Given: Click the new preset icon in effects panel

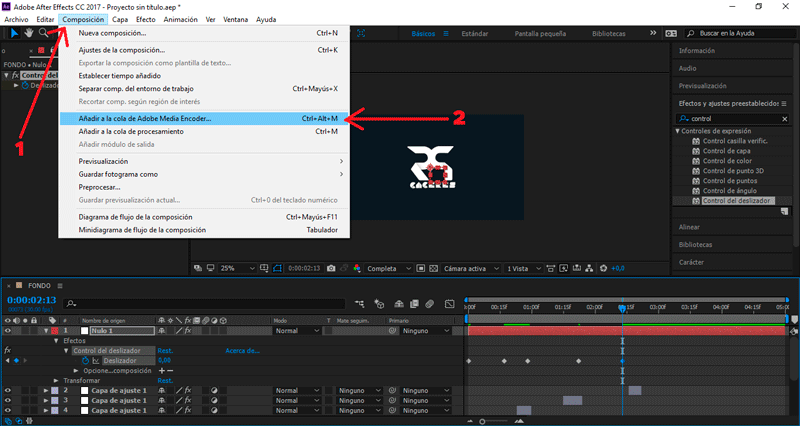Looking at the screenshot, I should (784, 212).
